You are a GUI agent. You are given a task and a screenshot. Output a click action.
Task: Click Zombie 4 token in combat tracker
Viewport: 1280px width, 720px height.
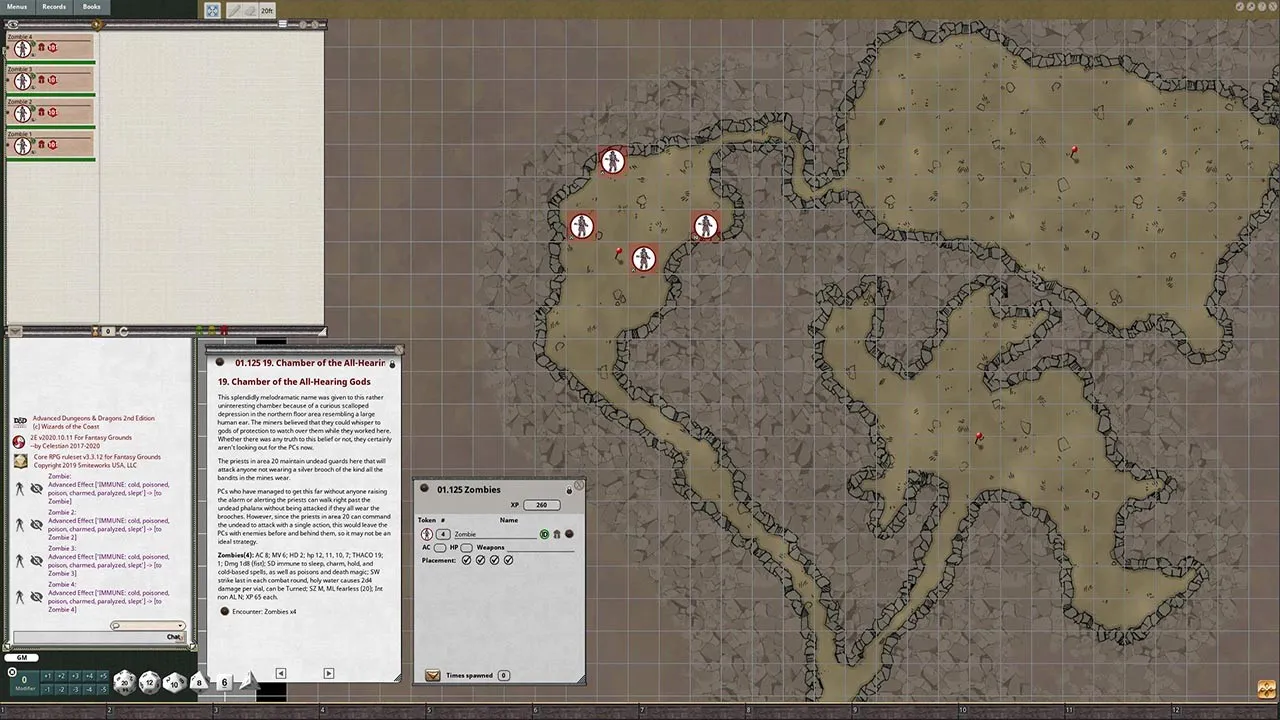22,48
